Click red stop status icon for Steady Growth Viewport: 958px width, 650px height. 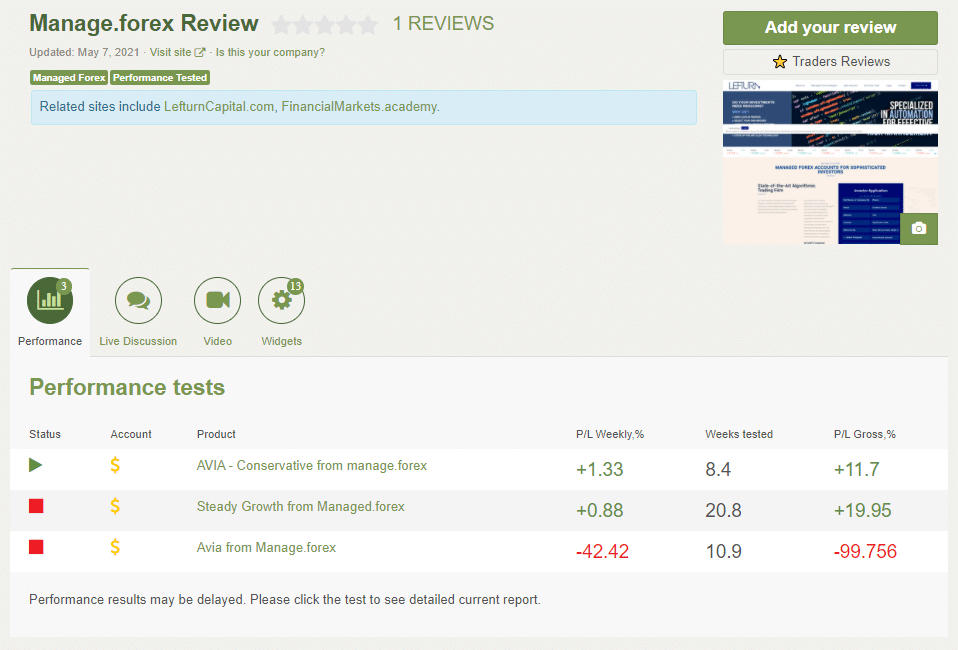point(36,506)
